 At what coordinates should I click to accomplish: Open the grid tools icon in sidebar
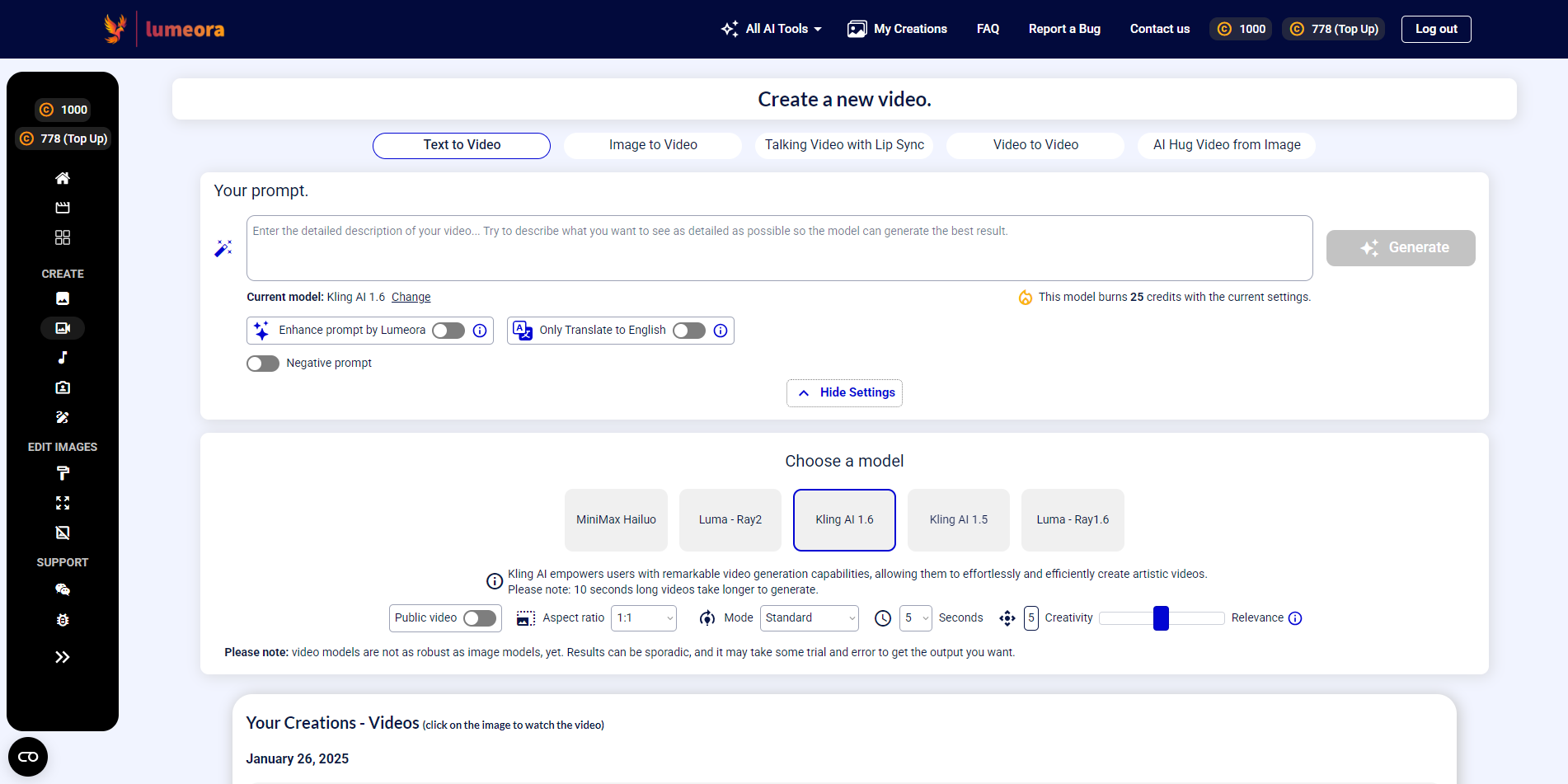63,237
